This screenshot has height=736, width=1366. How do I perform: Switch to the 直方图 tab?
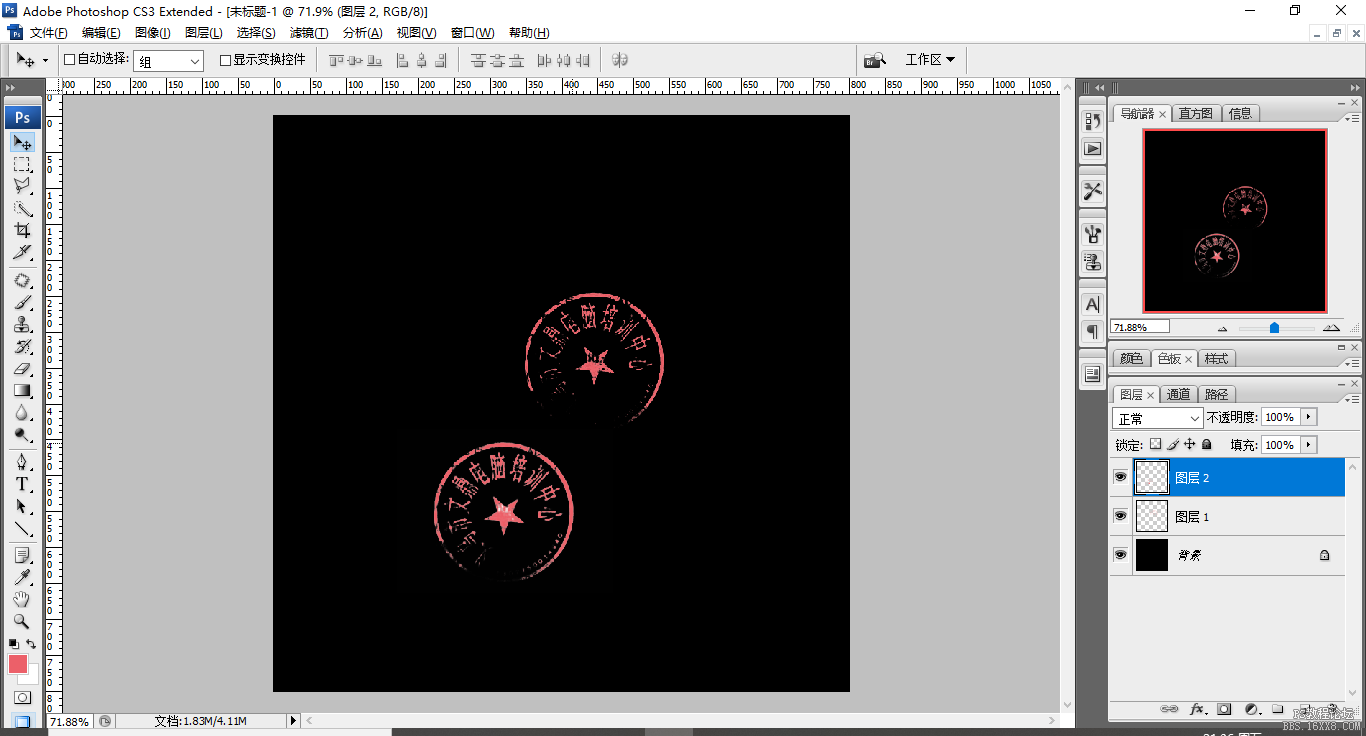tap(1195, 113)
